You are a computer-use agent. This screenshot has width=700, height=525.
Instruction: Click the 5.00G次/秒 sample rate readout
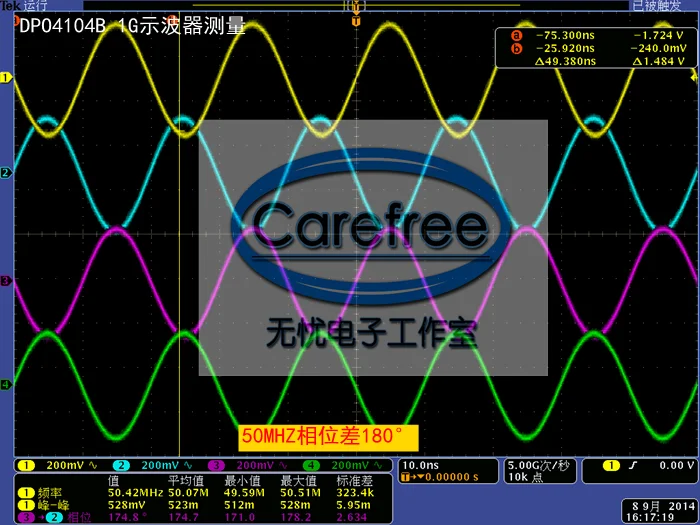(x=538, y=466)
